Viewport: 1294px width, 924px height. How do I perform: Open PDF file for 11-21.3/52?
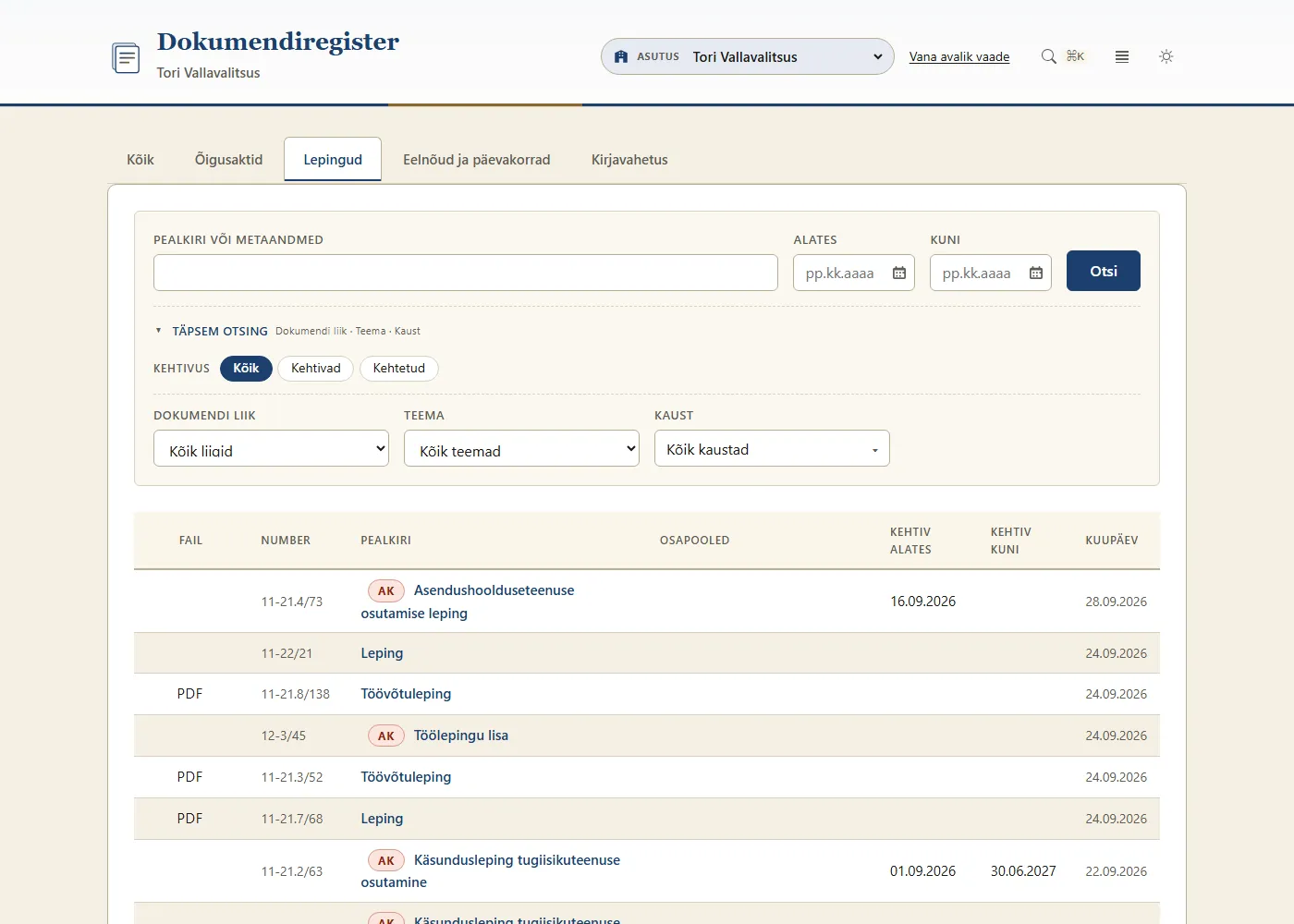[189, 777]
